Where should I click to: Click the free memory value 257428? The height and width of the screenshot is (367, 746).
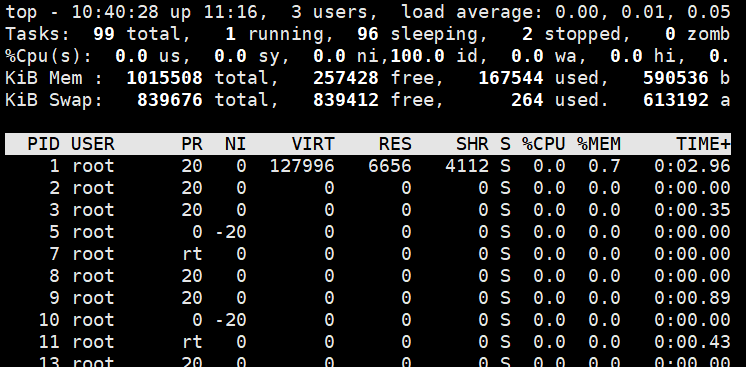click(346, 78)
